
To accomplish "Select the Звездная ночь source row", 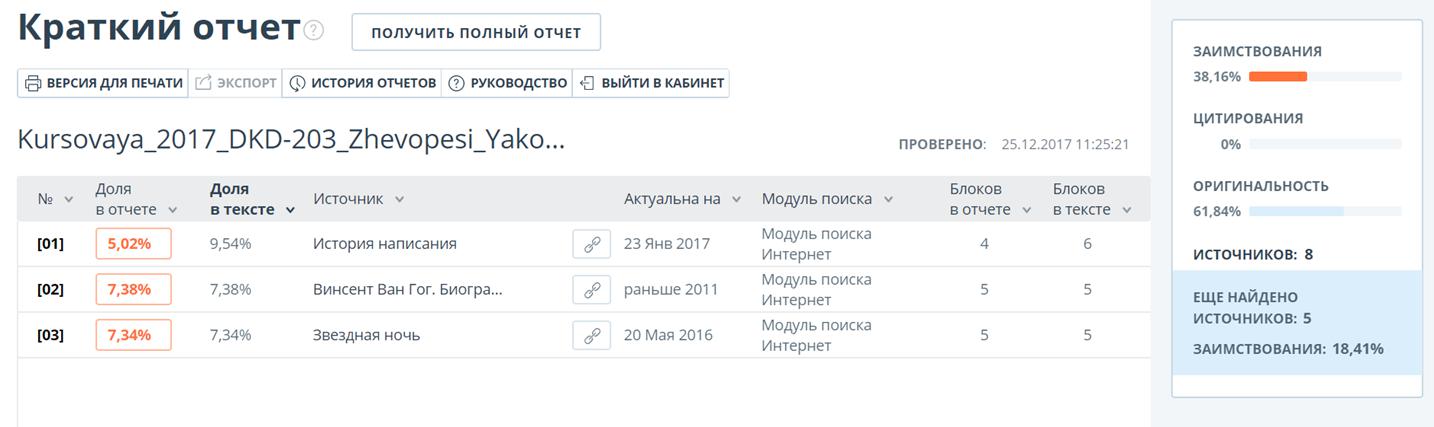I will pyautogui.click(x=583, y=335).
